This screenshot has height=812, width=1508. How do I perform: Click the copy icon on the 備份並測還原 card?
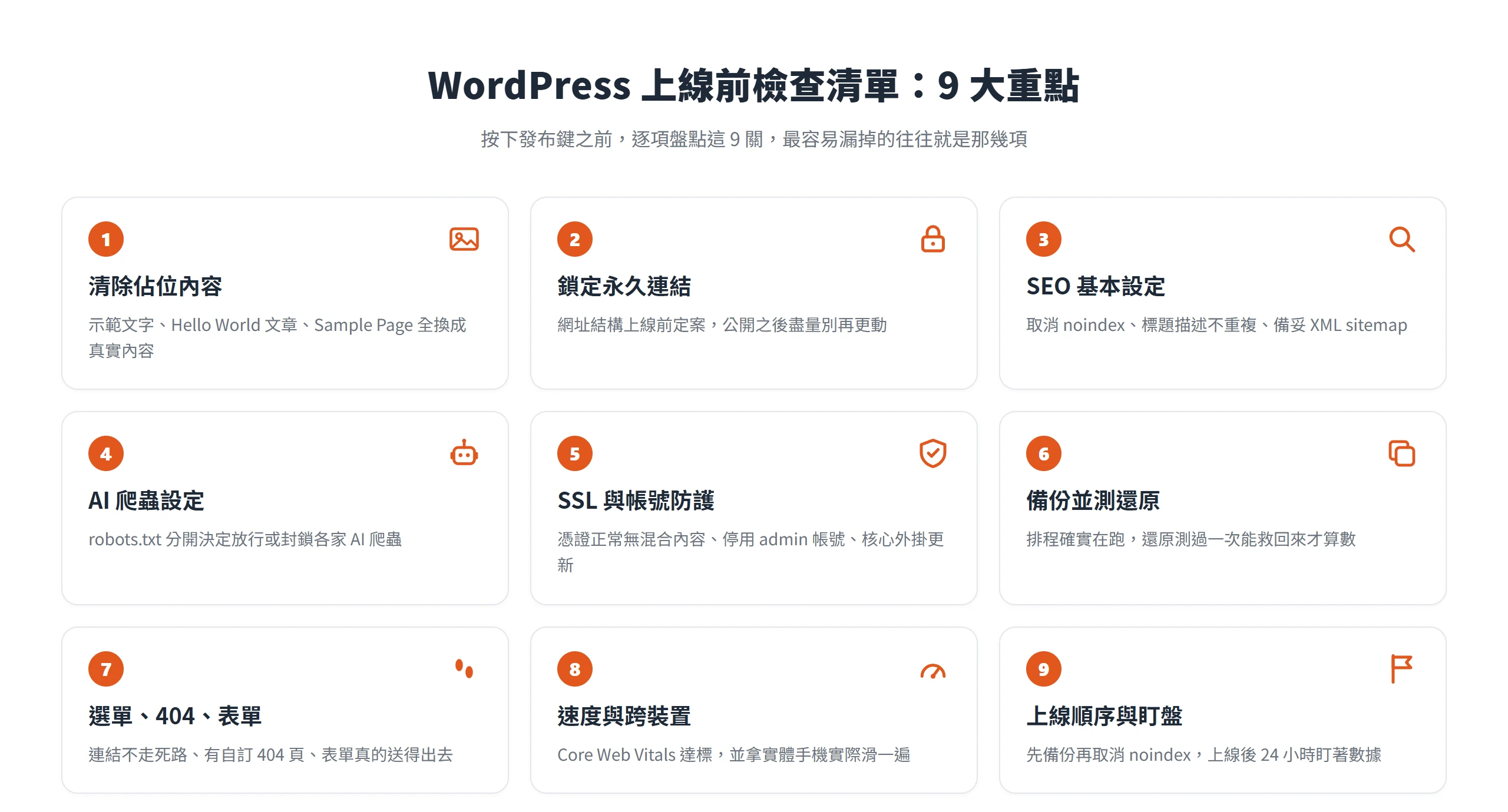coord(1402,453)
